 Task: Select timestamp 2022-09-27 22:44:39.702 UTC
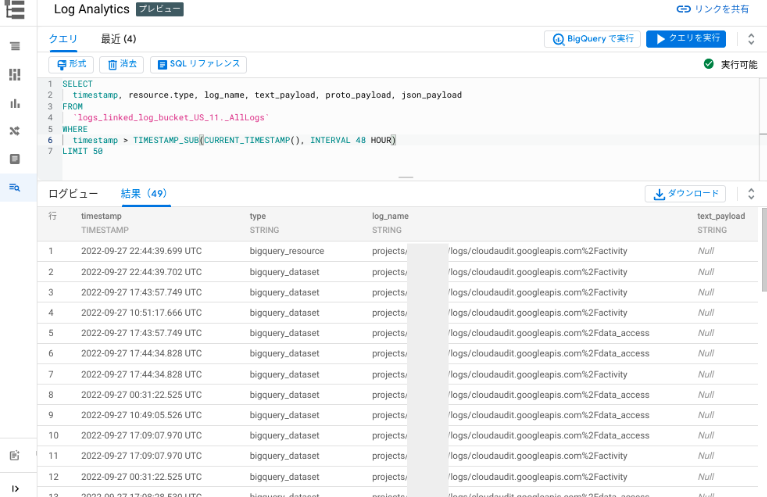click(x=141, y=272)
